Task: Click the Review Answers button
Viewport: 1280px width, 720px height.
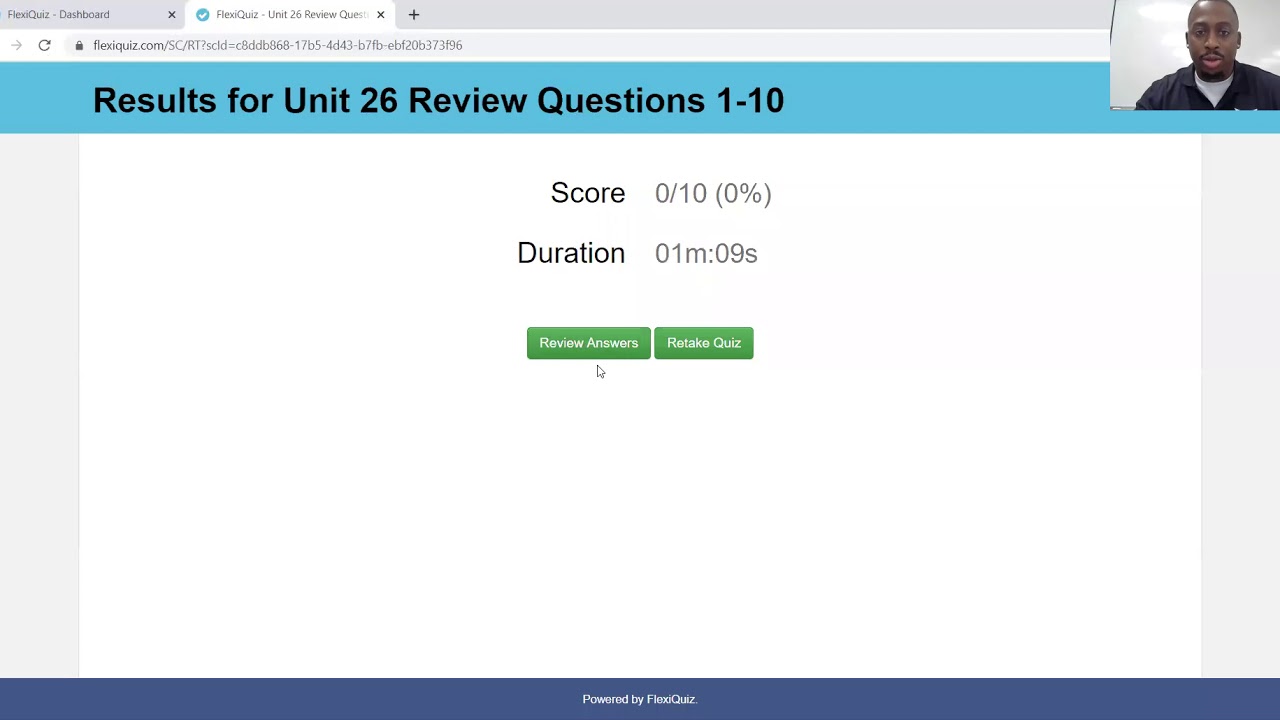Action: 588,343
